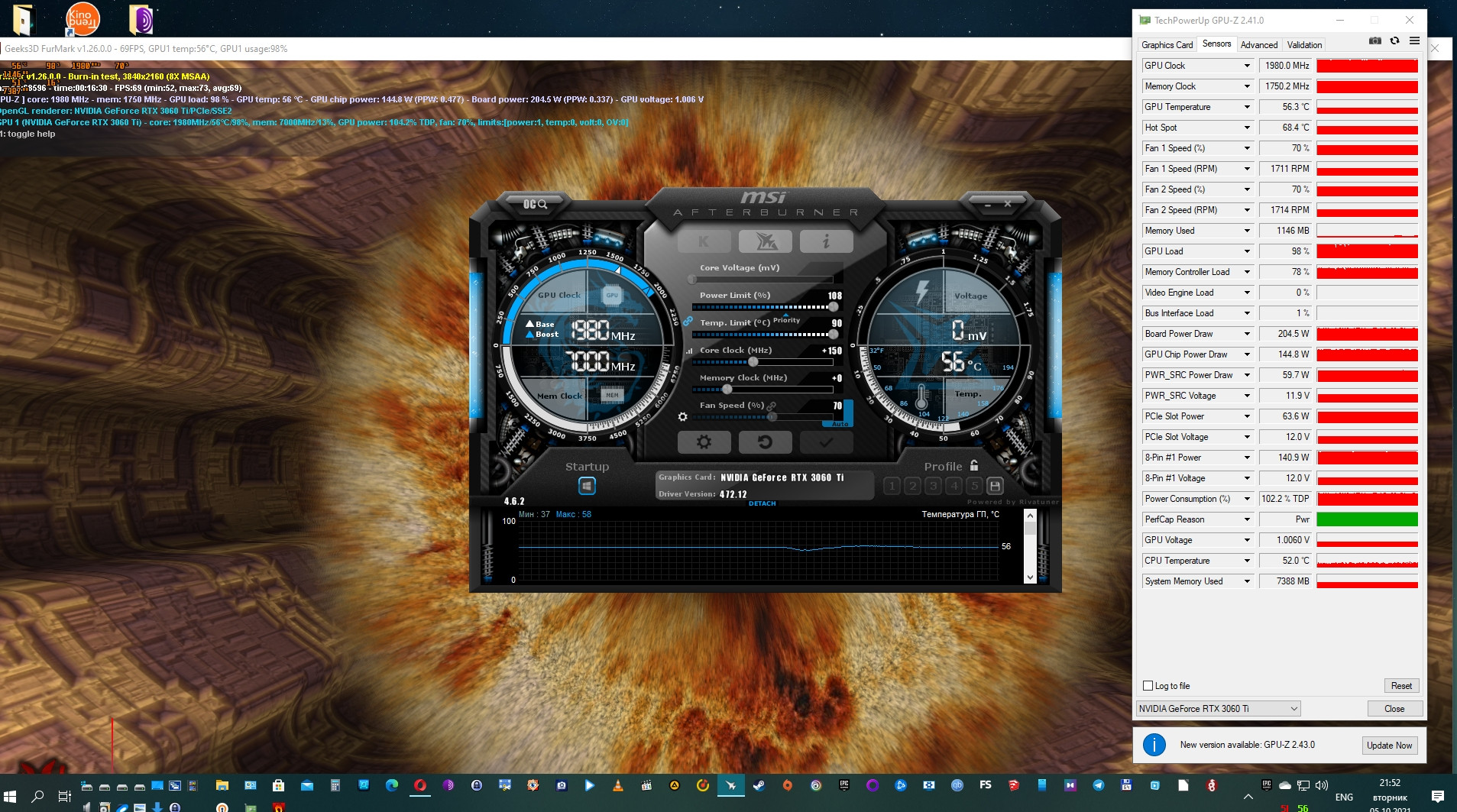Click the Update Now button
The image size is (1457, 812).
coord(1389,746)
